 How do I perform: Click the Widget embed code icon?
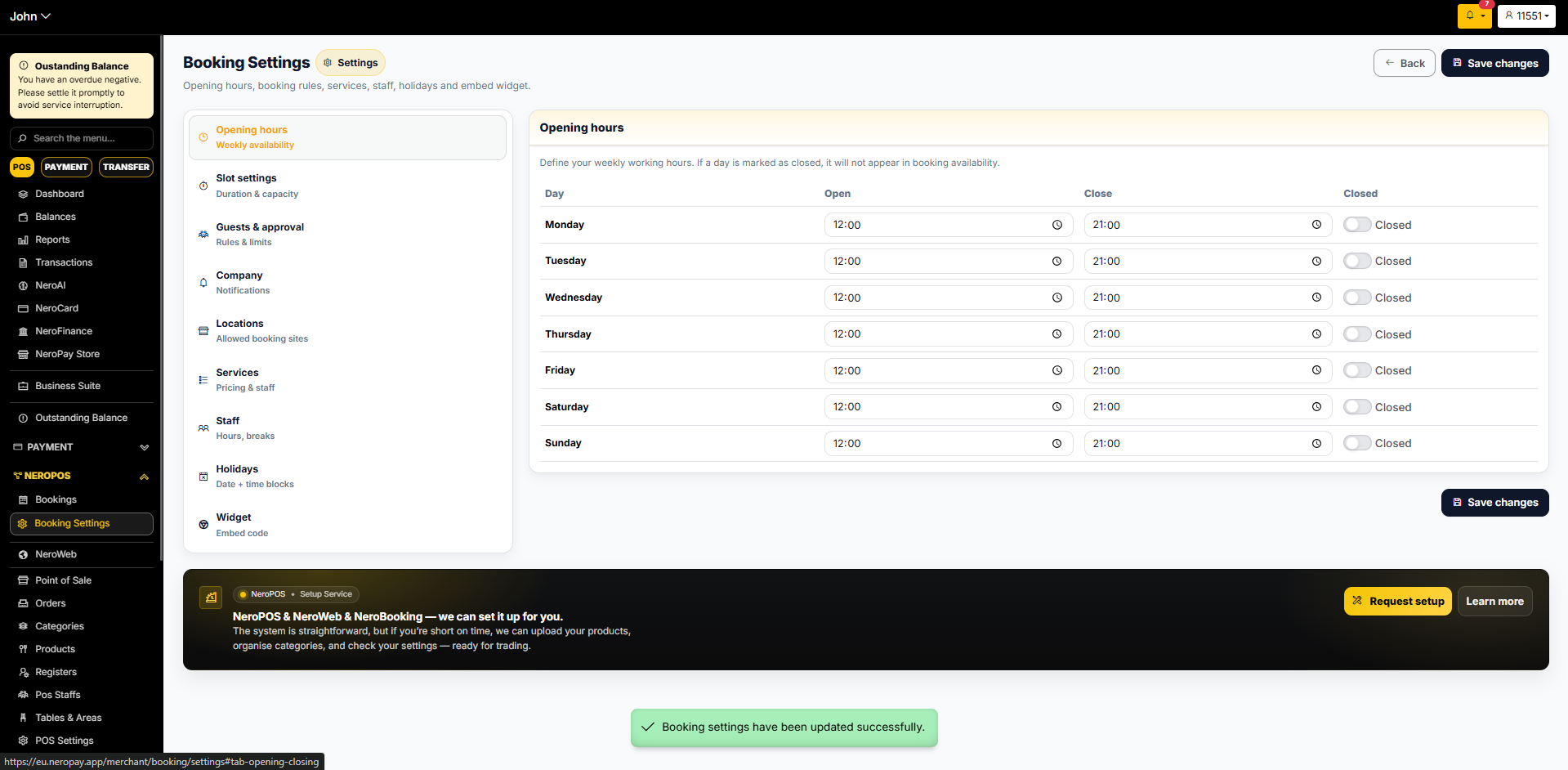(203, 525)
